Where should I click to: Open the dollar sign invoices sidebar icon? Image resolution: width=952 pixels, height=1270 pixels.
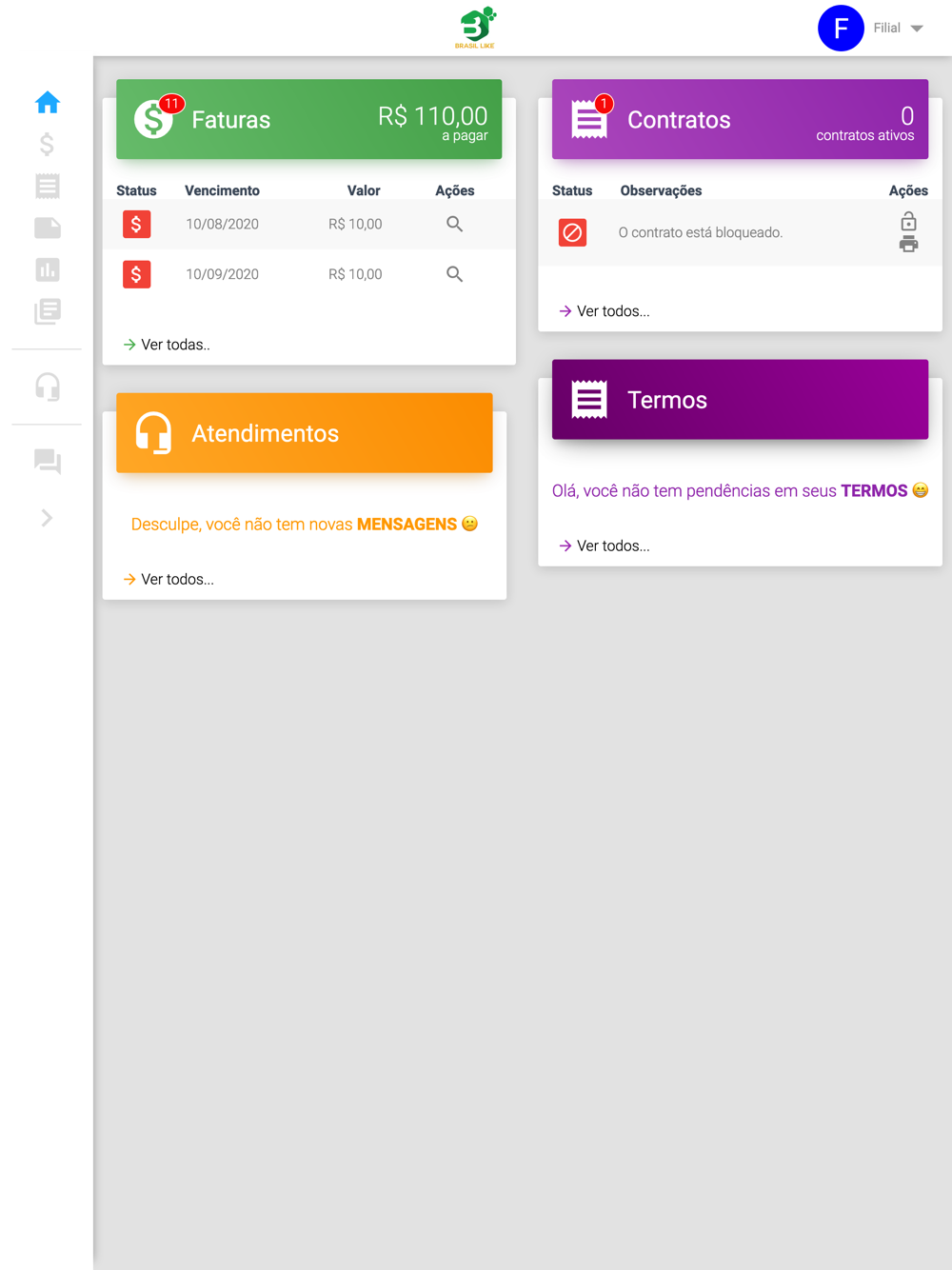pos(47,144)
